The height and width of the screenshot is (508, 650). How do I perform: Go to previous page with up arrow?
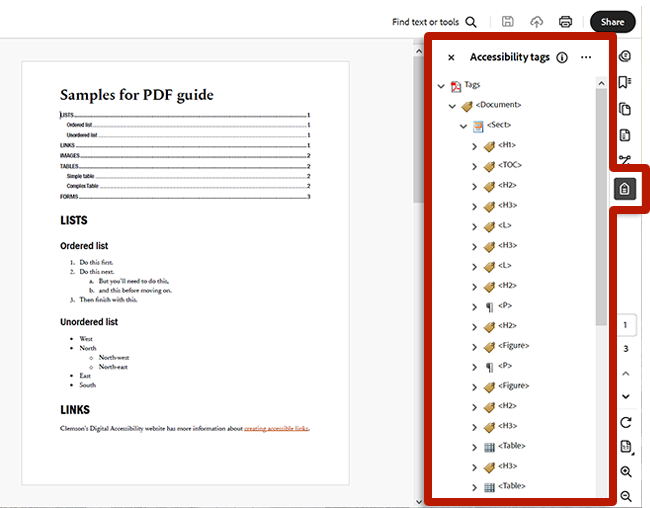pos(626,374)
